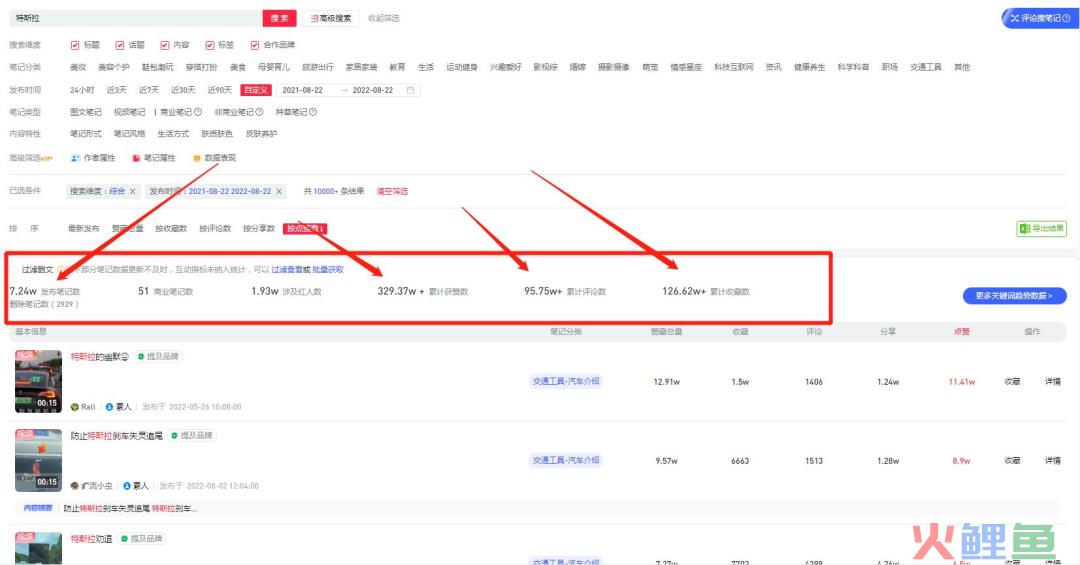Screen dimensions: 1080x565
Task: Click help icon on 评论搜笔记 button
Action: (x=1066, y=19)
